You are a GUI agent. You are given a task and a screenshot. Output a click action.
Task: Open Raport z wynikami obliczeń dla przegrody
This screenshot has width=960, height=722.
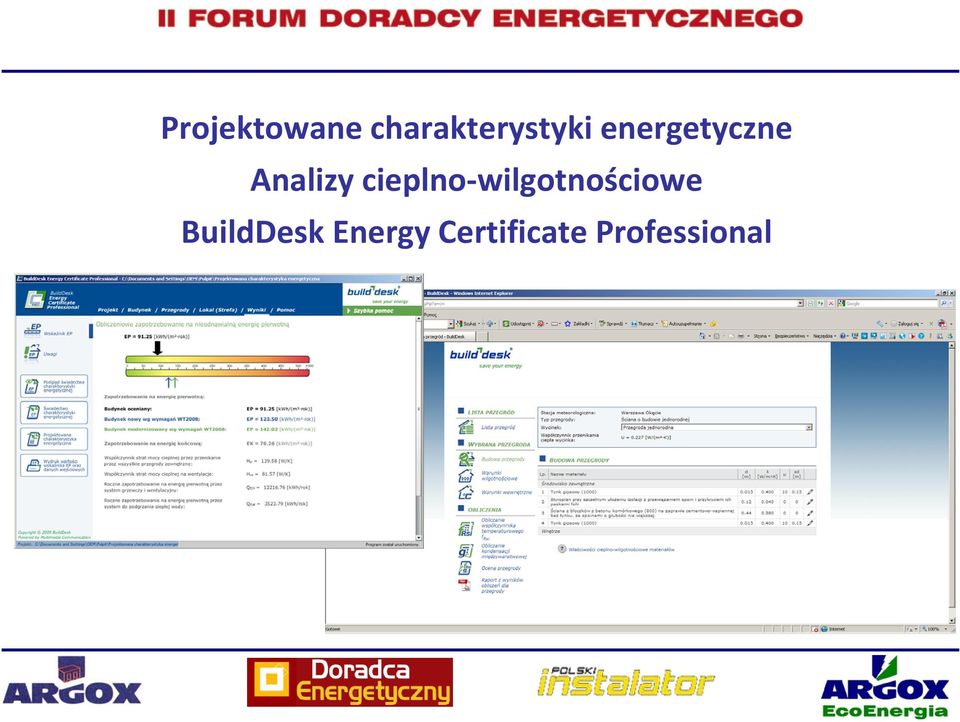pyautogui.click(x=502, y=585)
